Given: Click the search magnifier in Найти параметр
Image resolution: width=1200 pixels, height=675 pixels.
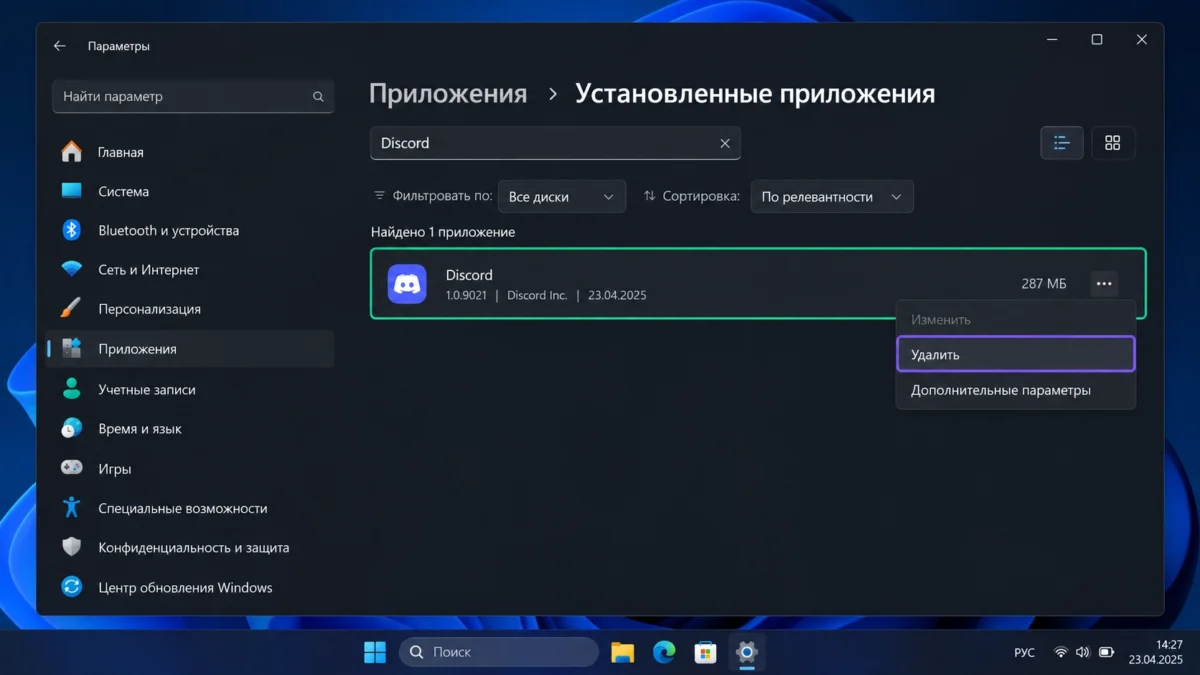Looking at the screenshot, I should tap(318, 97).
